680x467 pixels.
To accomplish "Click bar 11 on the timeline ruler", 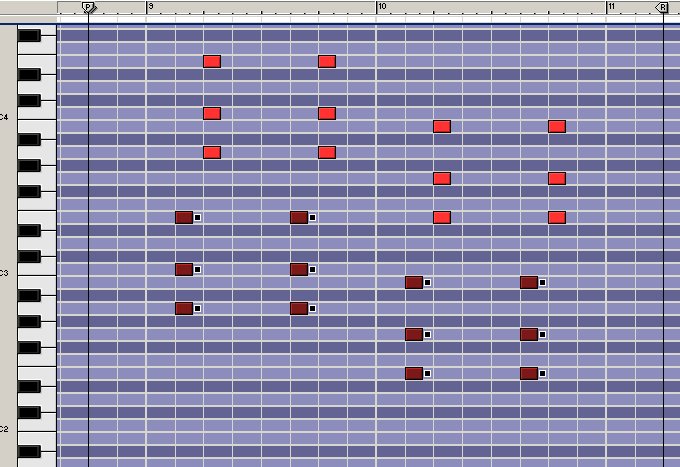I will point(611,7).
